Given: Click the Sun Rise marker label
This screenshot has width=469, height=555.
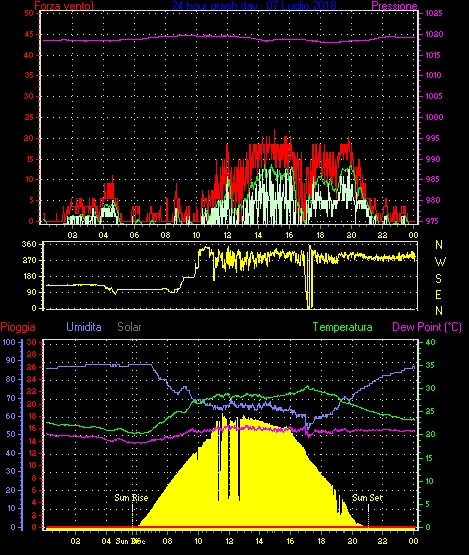Looking at the screenshot, I should click(131, 498).
